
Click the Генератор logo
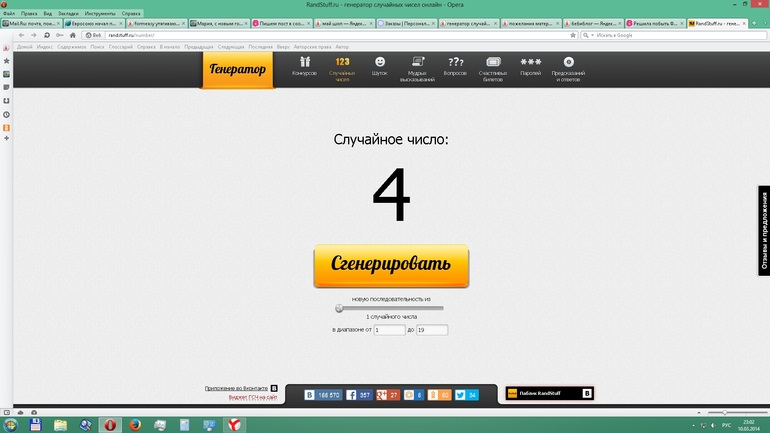238,70
